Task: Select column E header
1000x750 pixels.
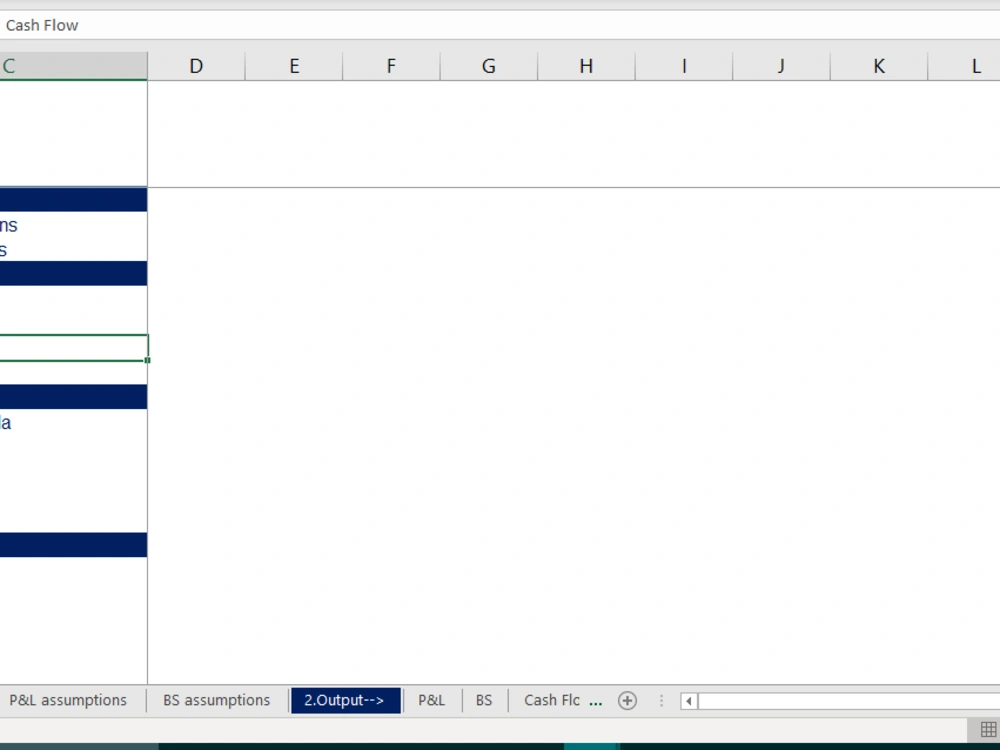Action: [x=294, y=66]
